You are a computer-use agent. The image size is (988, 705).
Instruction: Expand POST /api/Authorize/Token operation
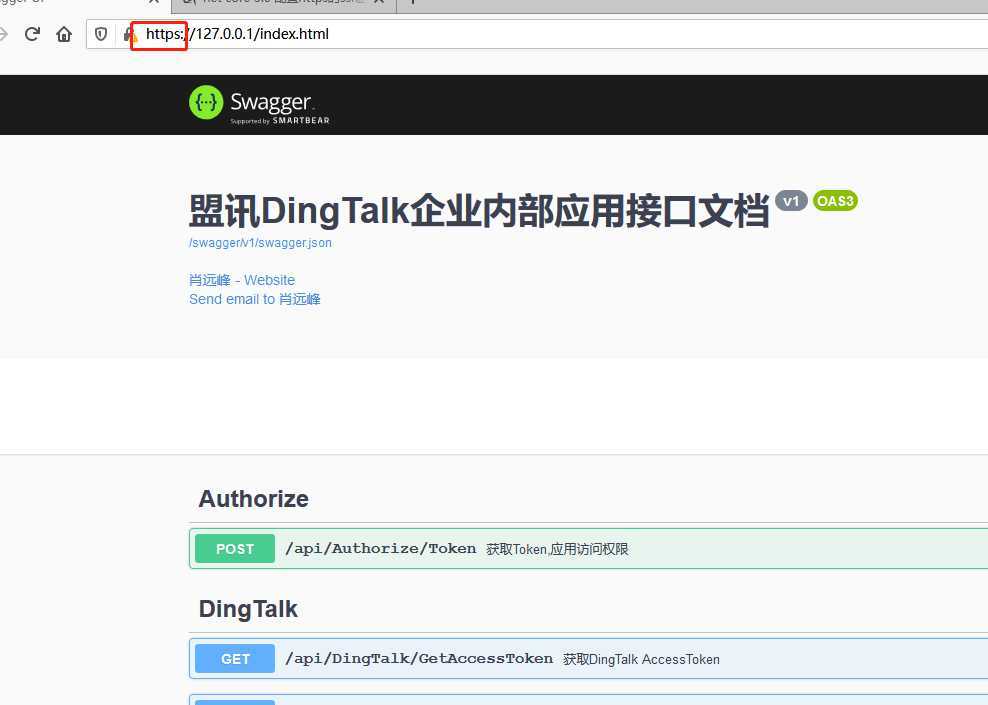pos(589,549)
